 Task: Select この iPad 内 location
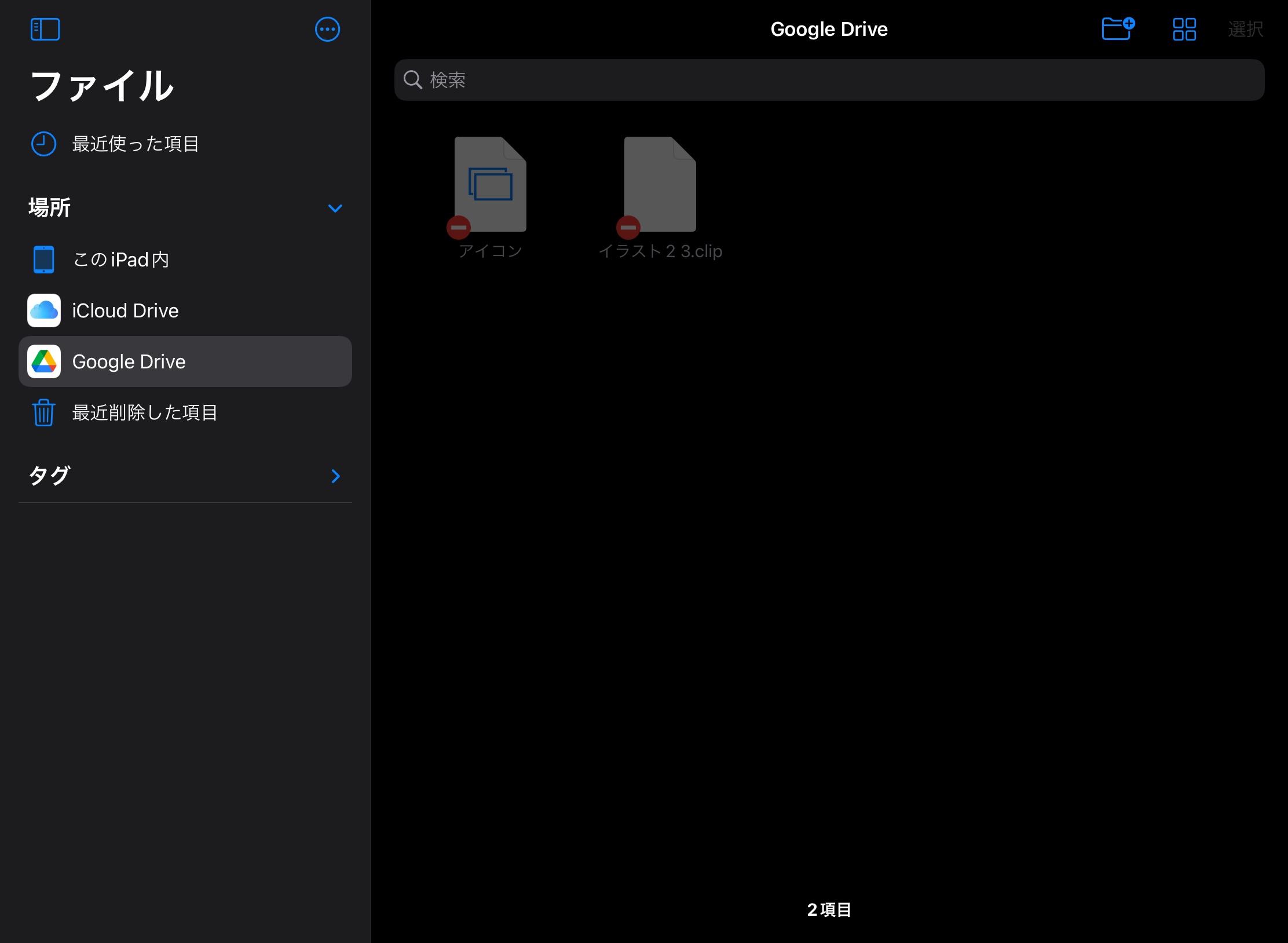click(120, 259)
